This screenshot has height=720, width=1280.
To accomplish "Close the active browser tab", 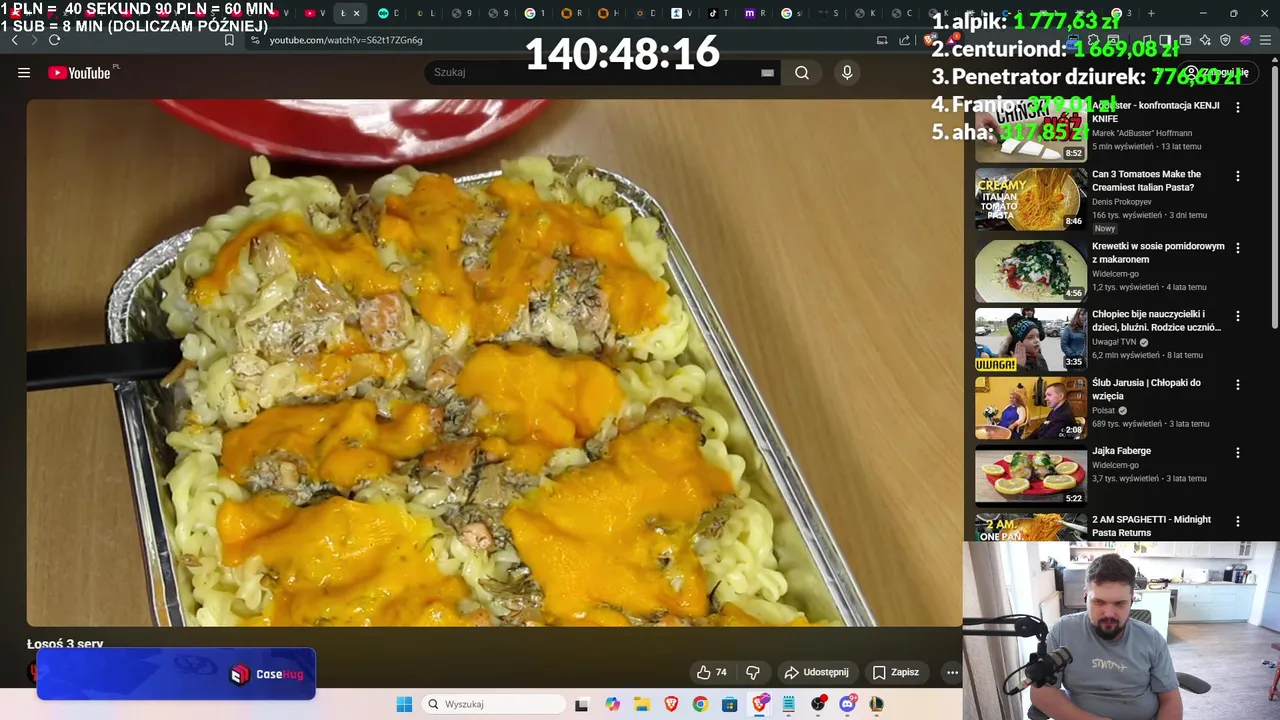I will [x=356, y=13].
